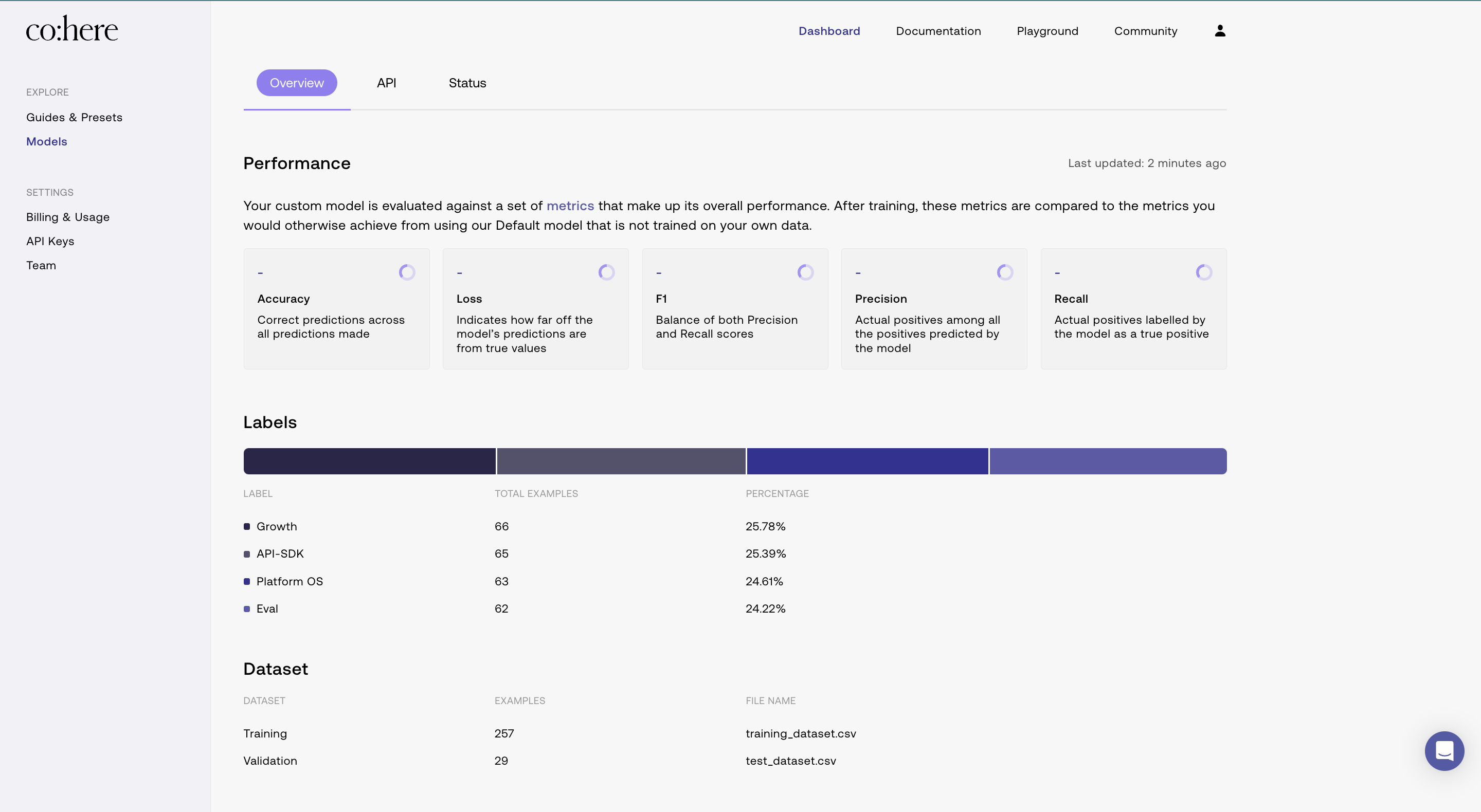Click the Precision card loading spinner
The width and height of the screenshot is (1481, 812).
(x=1004, y=272)
